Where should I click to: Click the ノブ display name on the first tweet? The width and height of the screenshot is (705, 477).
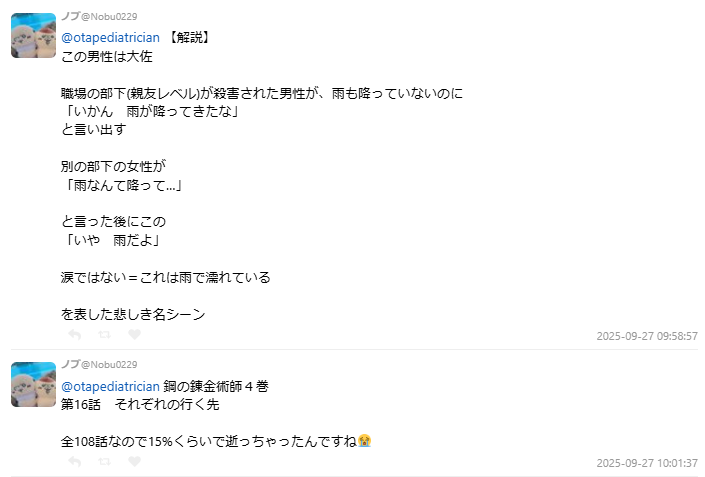pos(70,16)
